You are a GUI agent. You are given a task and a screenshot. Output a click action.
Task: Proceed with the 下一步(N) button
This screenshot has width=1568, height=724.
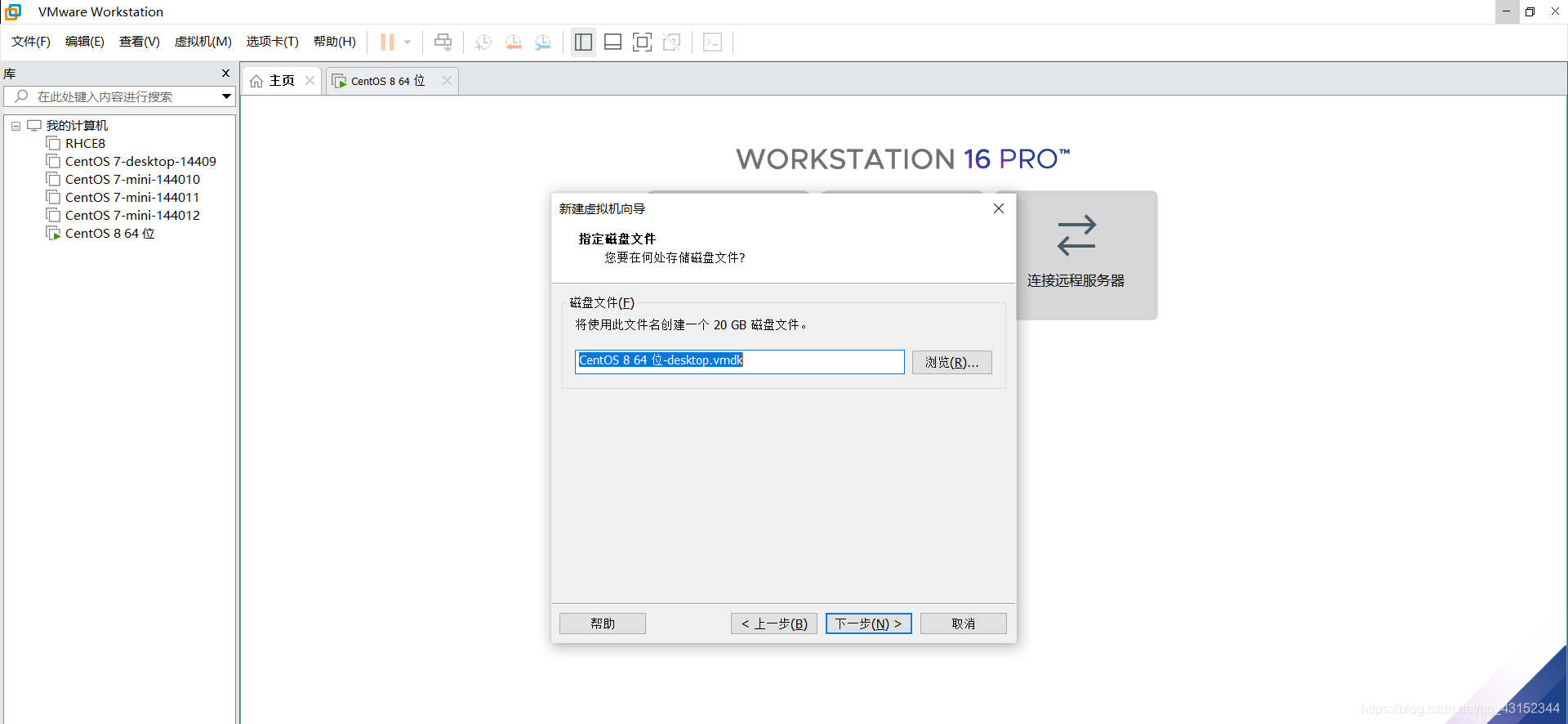click(x=869, y=623)
